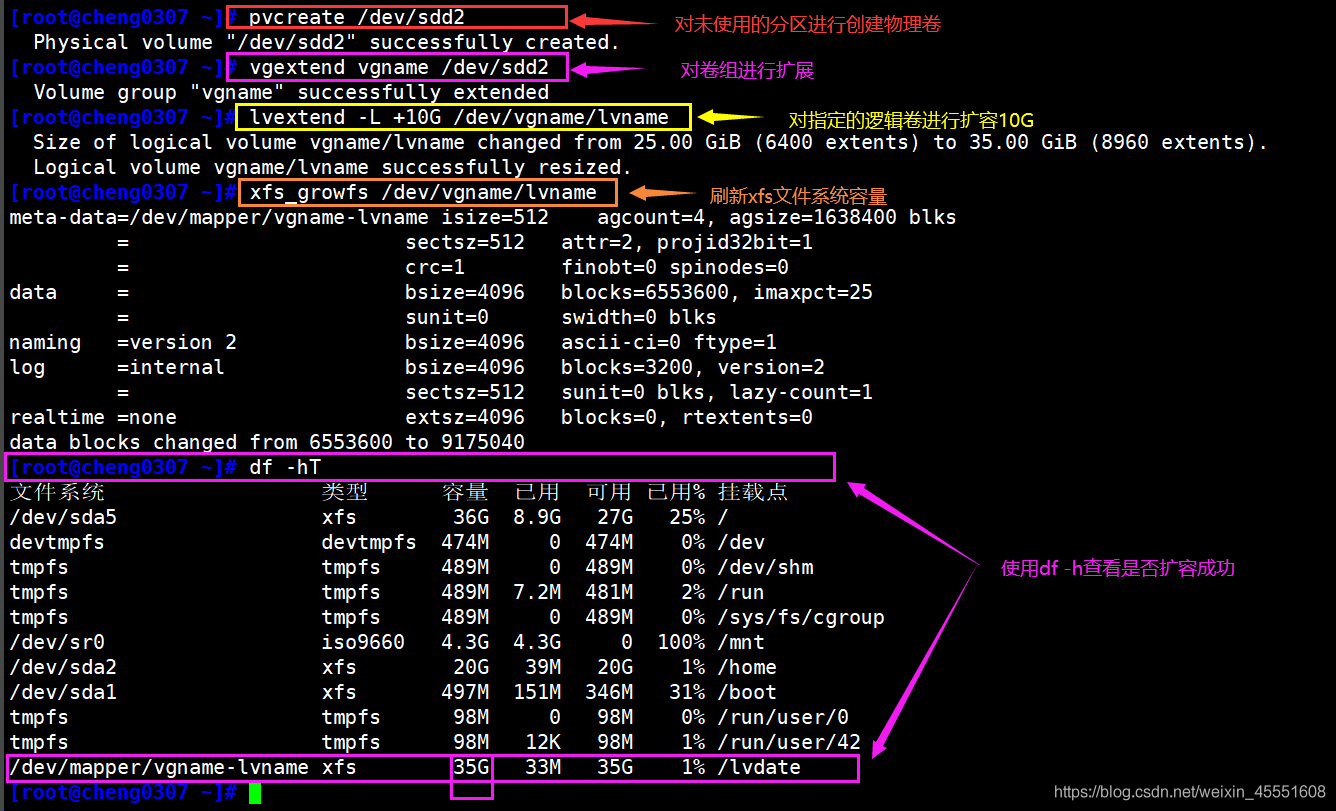The width and height of the screenshot is (1336, 811).
Task: Click the "文件系统" column header
Action: pos(57,492)
